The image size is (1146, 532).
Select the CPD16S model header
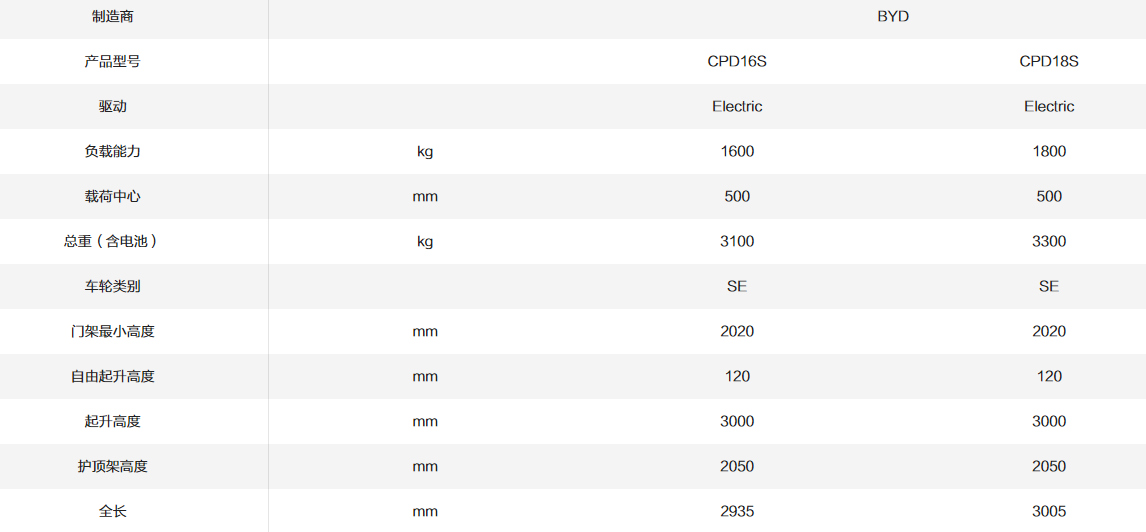coord(737,61)
